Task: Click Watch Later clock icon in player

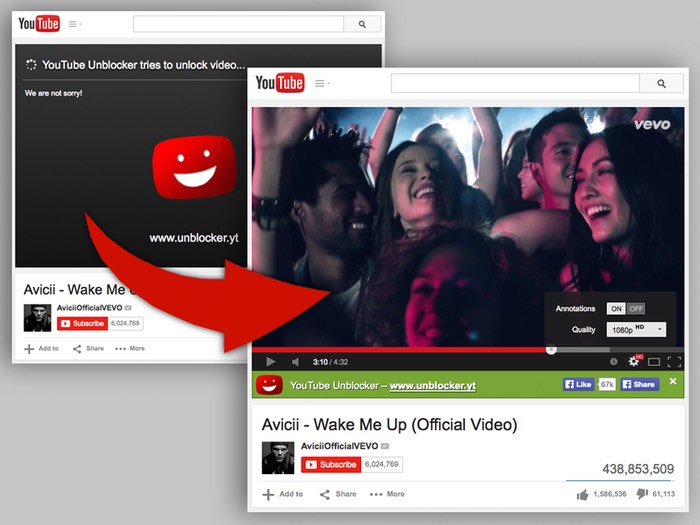Action: pyautogui.click(x=613, y=362)
